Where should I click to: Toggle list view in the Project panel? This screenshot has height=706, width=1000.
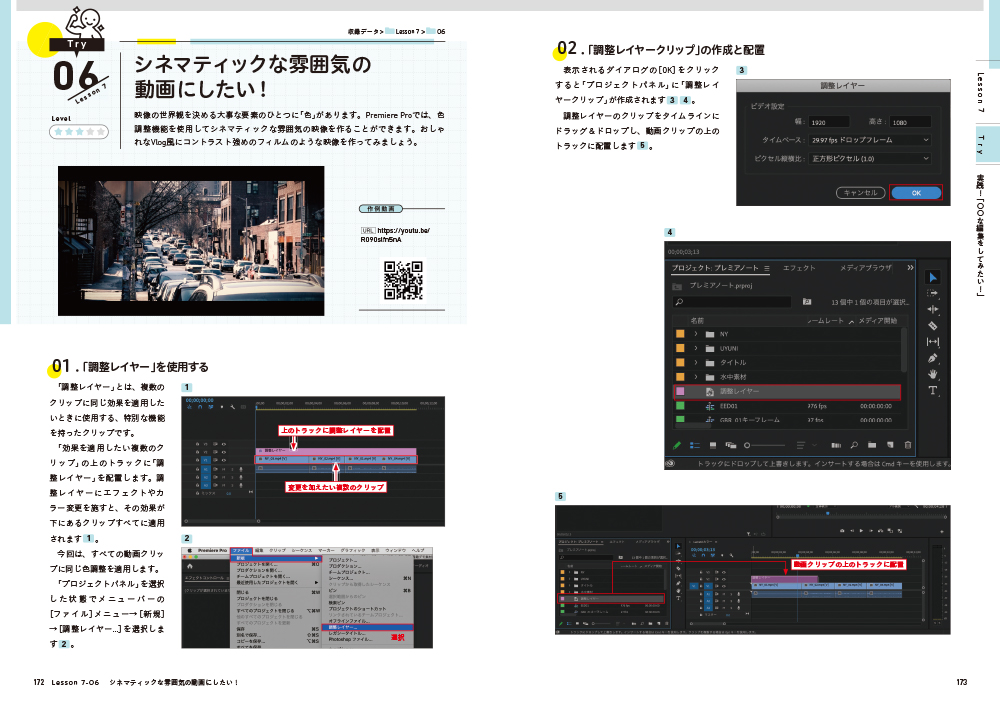pos(693,444)
